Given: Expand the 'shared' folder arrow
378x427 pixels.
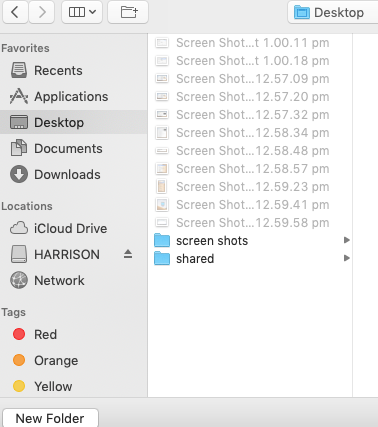Looking at the screenshot, I should (347, 258).
